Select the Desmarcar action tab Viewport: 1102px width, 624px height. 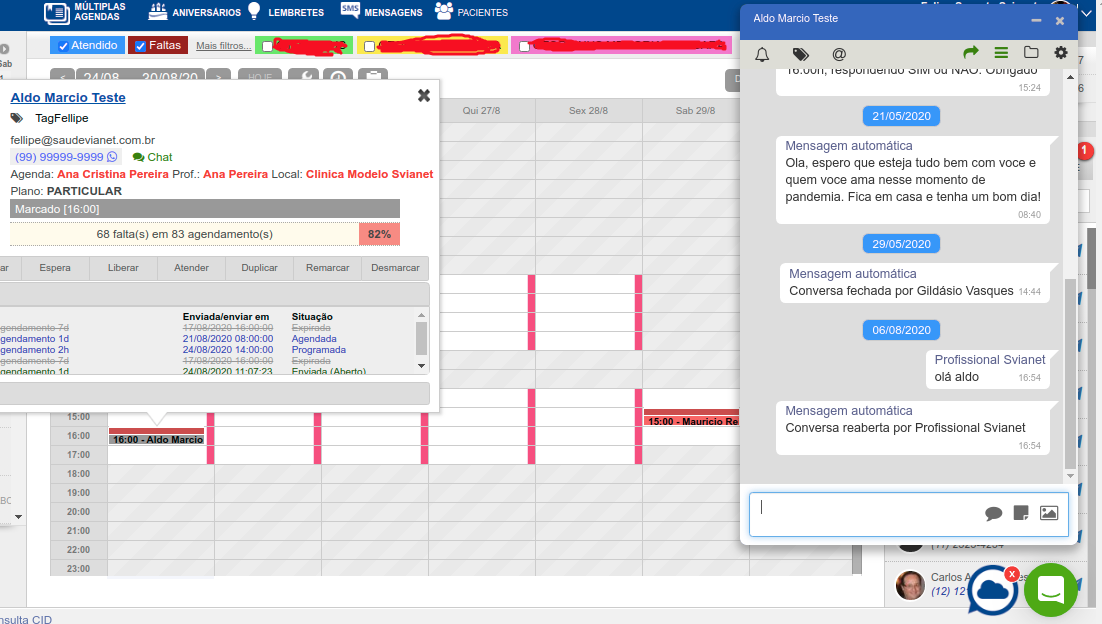click(x=395, y=268)
